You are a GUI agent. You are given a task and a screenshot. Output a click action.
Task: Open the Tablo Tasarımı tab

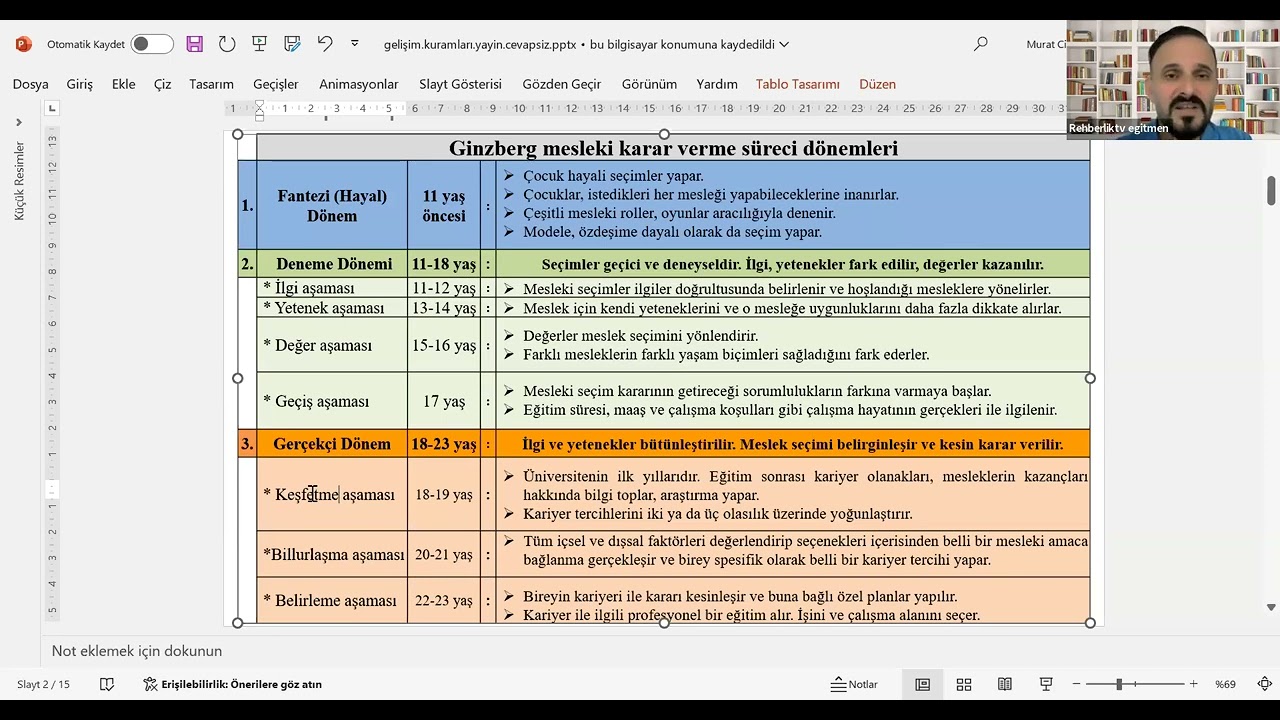(798, 84)
